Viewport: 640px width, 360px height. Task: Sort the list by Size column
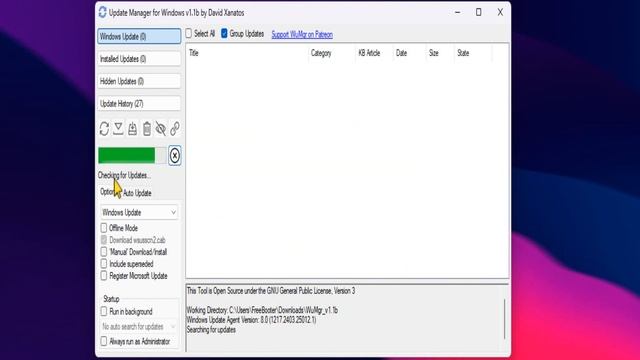click(440, 53)
